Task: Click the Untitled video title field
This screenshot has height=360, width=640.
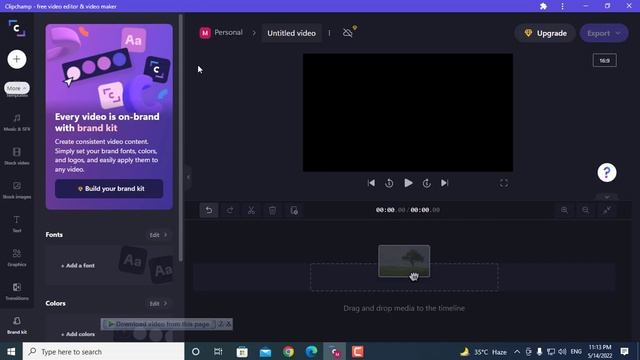Action: click(x=291, y=33)
